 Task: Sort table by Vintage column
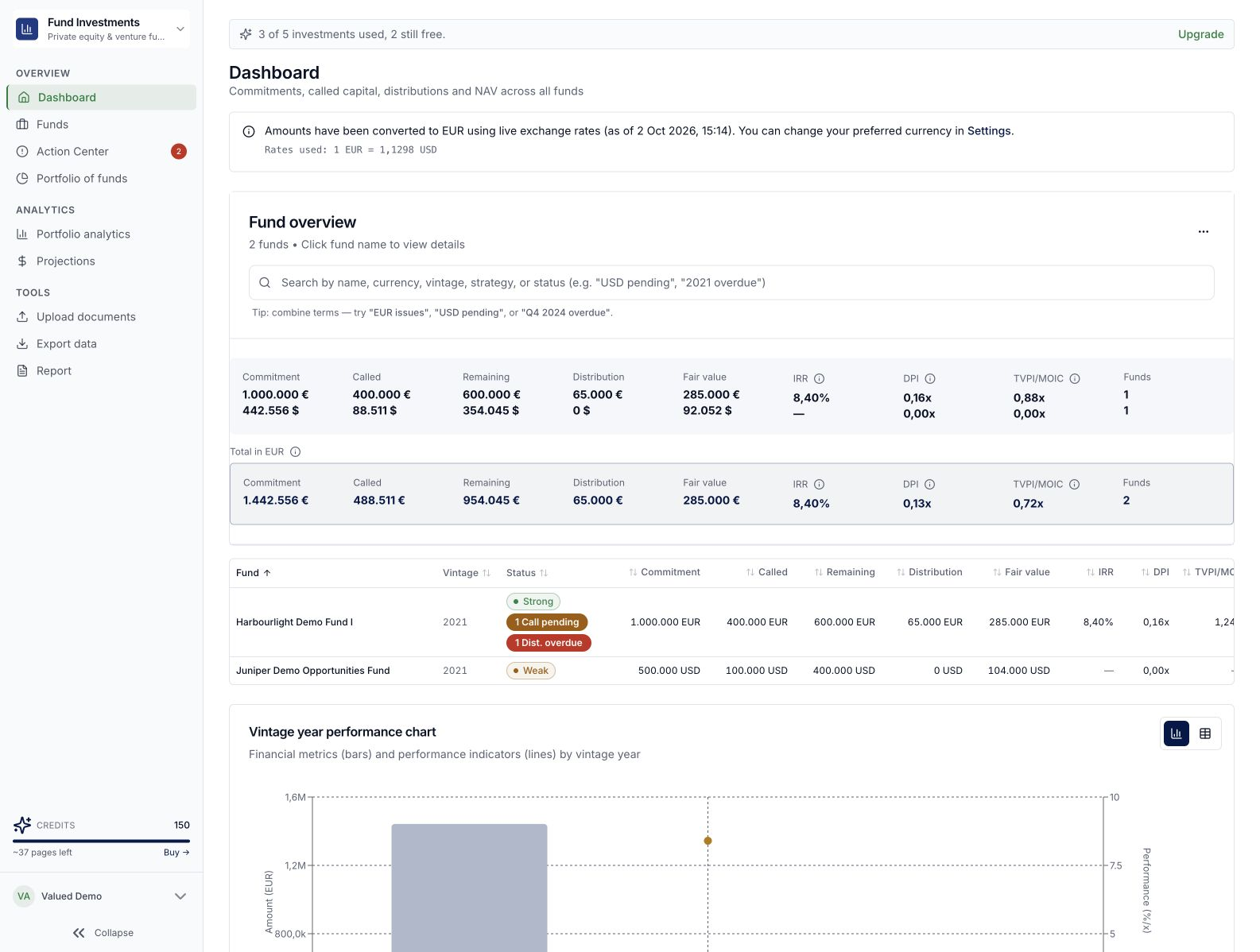pos(467,573)
